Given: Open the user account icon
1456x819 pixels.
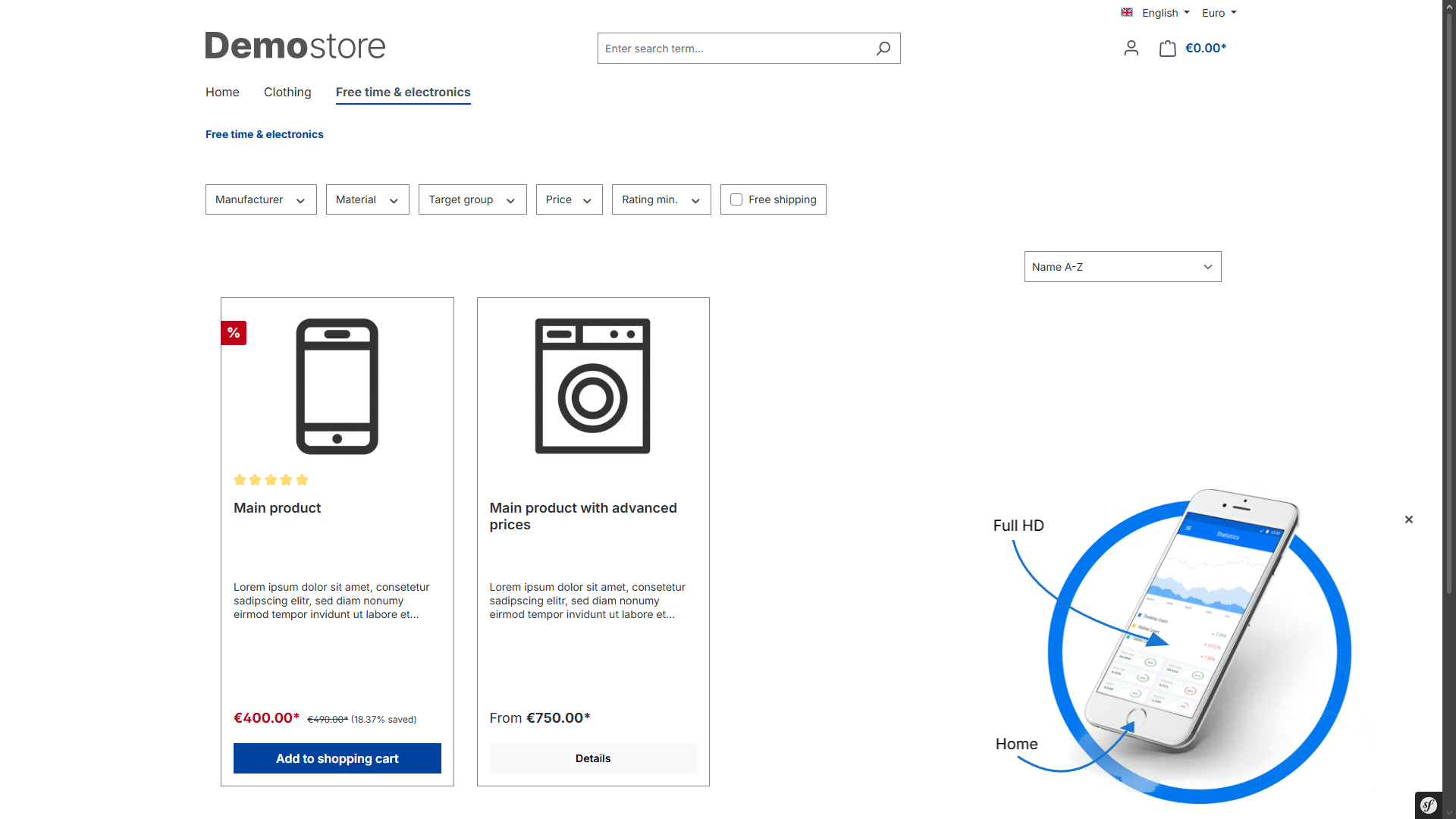Looking at the screenshot, I should 1131,49.
